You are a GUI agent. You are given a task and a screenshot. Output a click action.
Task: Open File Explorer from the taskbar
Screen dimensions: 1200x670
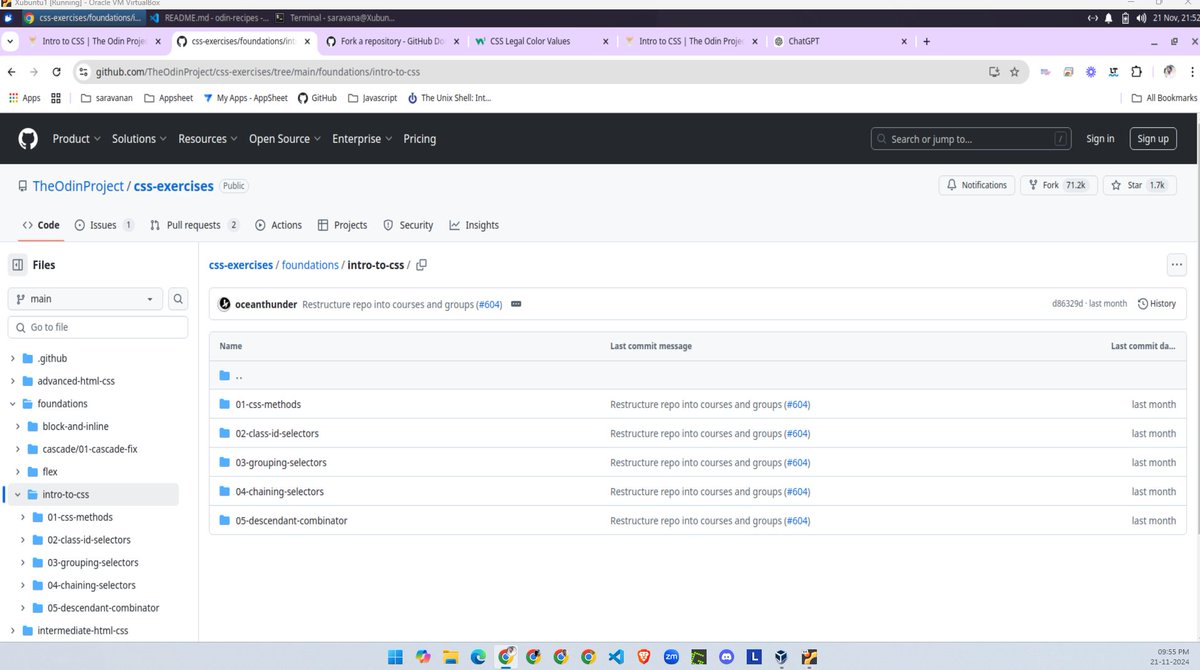[x=452, y=657]
